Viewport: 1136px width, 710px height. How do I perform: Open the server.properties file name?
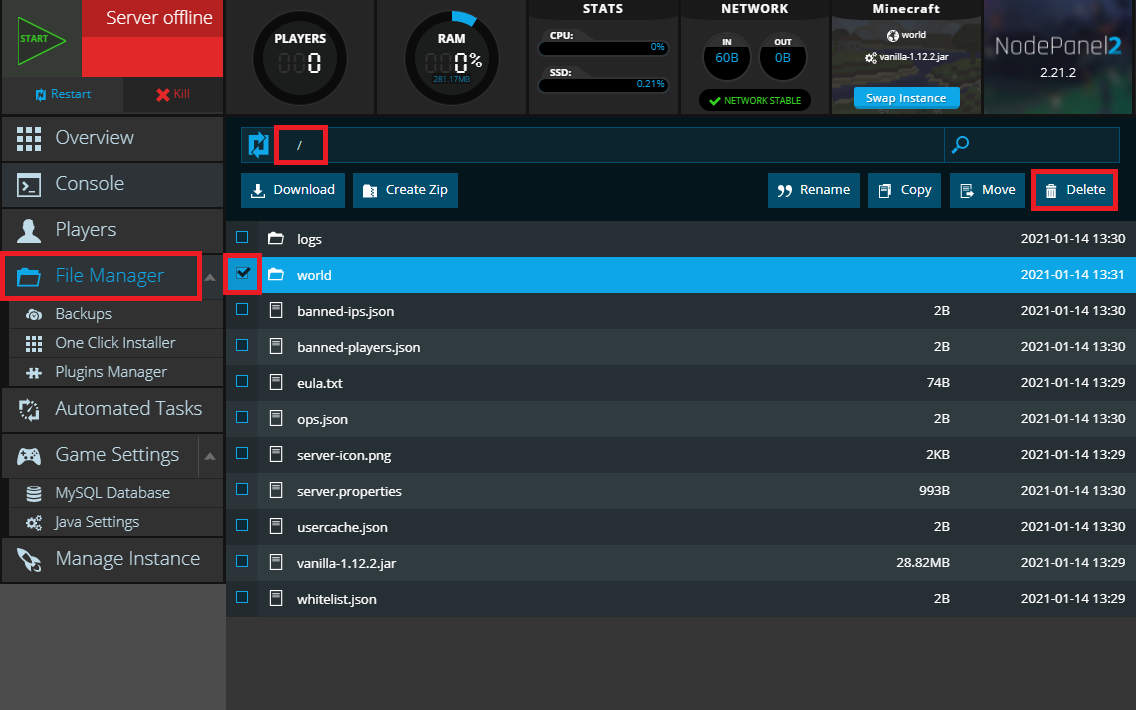click(x=349, y=491)
